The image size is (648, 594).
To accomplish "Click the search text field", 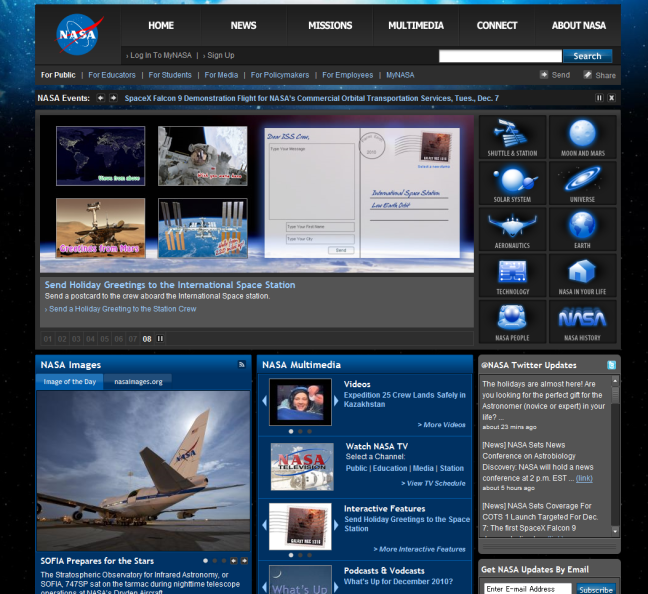I will [x=500, y=56].
